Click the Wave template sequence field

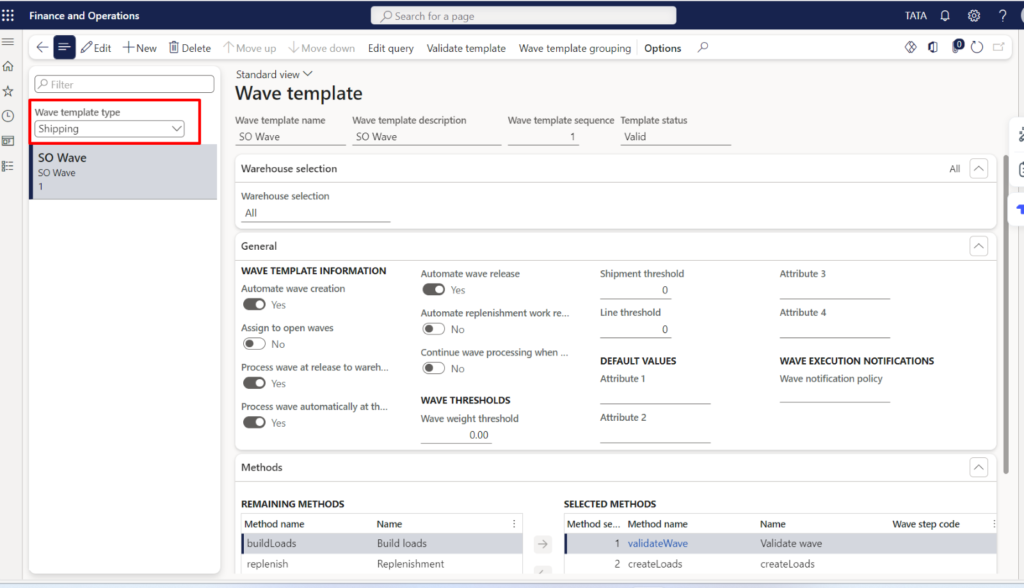[x=543, y=137]
